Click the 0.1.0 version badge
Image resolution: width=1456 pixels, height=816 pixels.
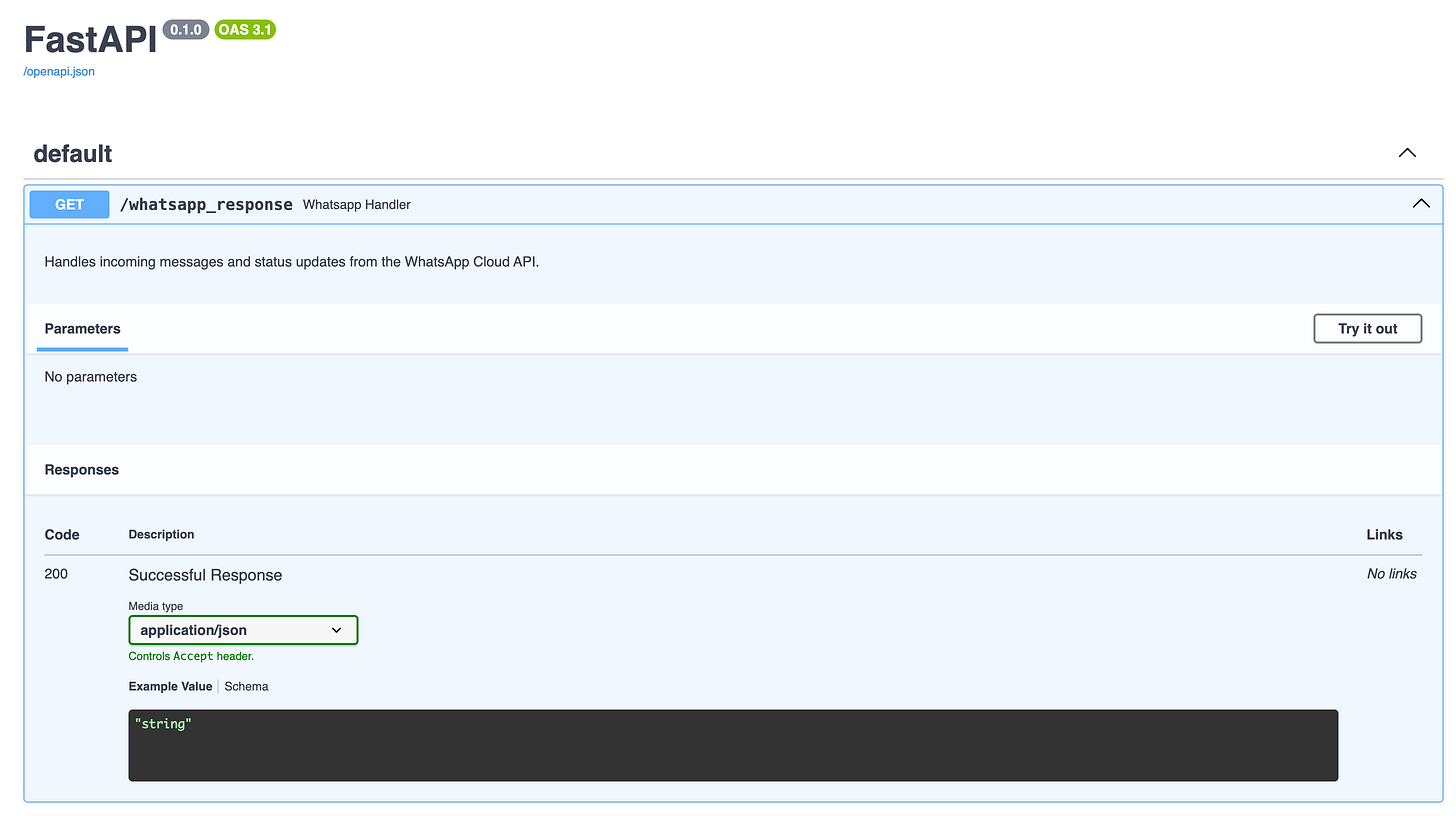click(185, 30)
